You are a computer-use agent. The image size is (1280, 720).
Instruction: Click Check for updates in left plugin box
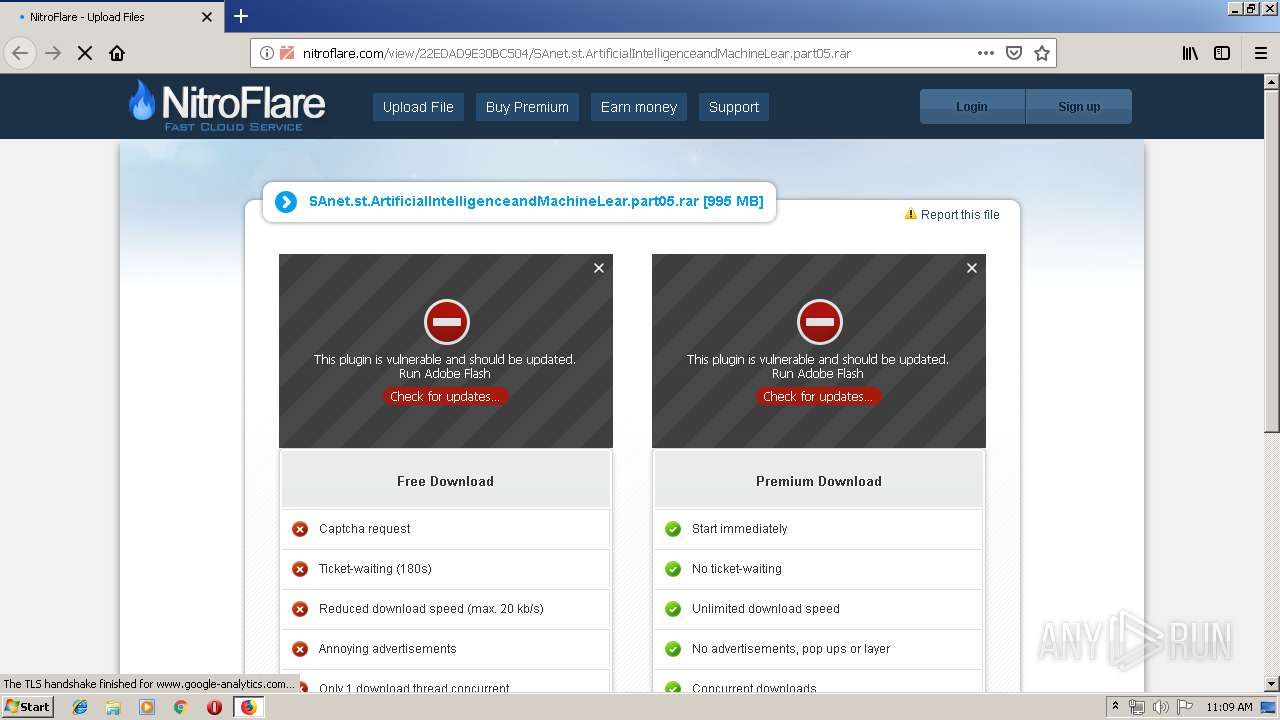[x=445, y=397]
